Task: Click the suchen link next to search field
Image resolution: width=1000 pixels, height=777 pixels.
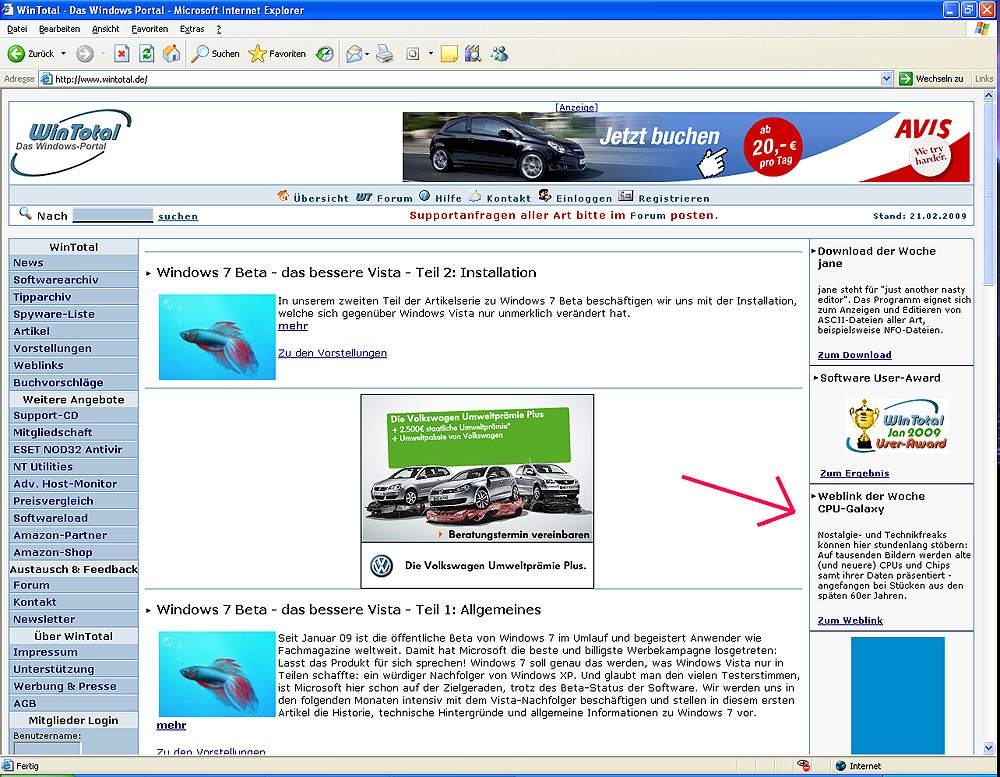Action: click(178, 216)
